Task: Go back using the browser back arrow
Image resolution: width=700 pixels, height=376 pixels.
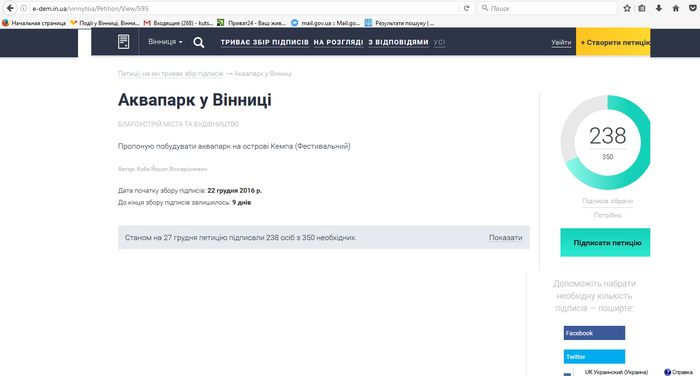Action: click(10, 8)
